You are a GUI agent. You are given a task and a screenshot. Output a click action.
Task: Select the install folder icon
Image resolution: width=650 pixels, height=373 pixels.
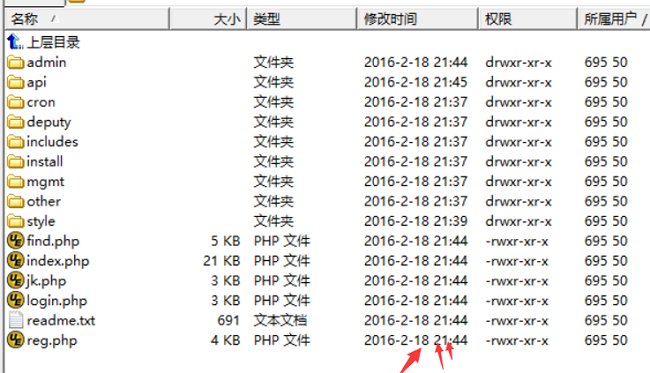pos(15,162)
